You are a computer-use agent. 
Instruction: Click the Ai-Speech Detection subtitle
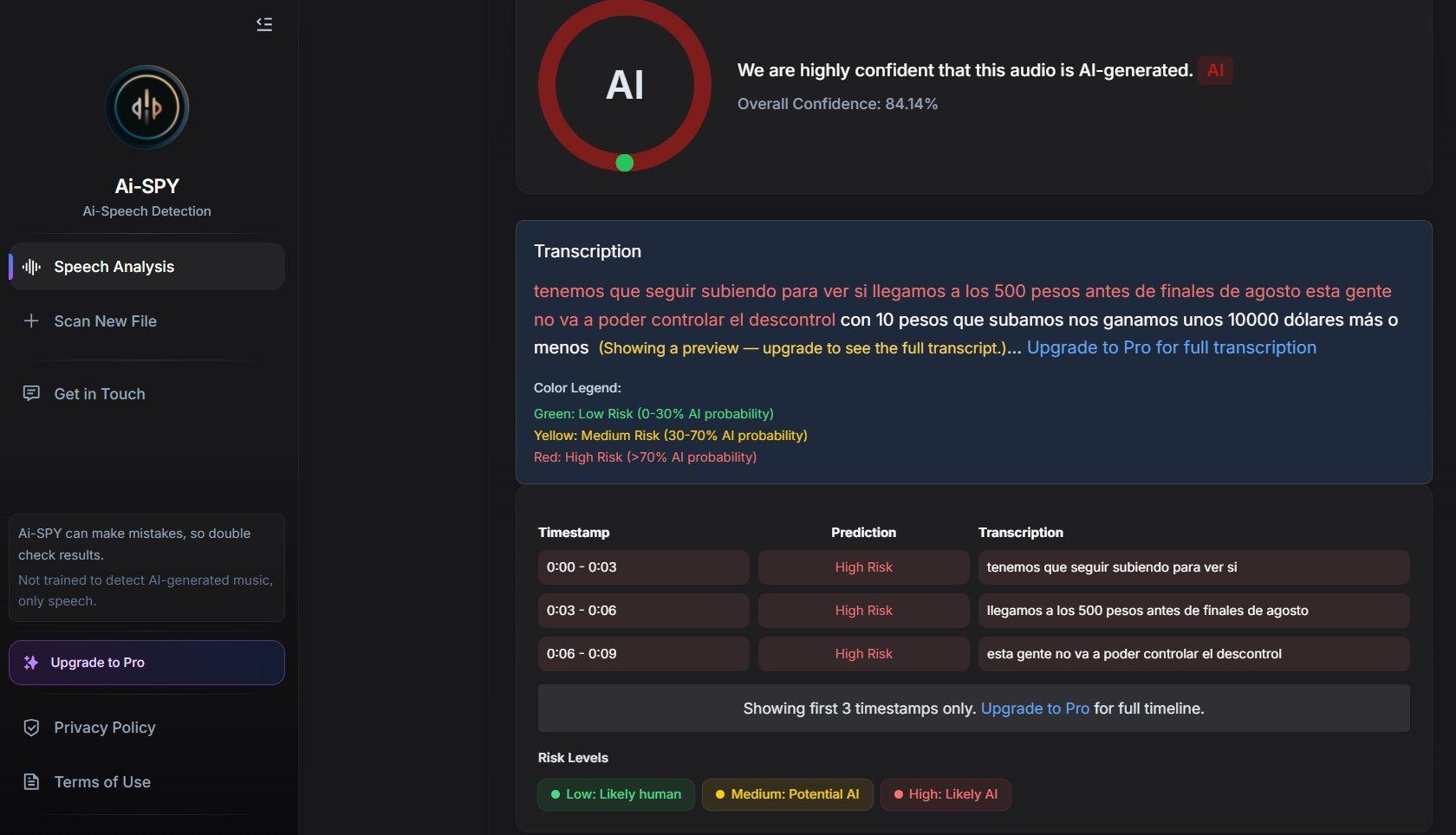pos(146,211)
